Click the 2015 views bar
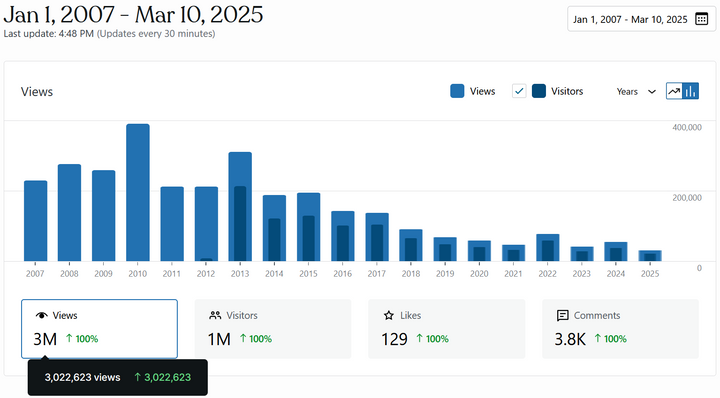Screen dimensions: 720x398 pos(309,227)
